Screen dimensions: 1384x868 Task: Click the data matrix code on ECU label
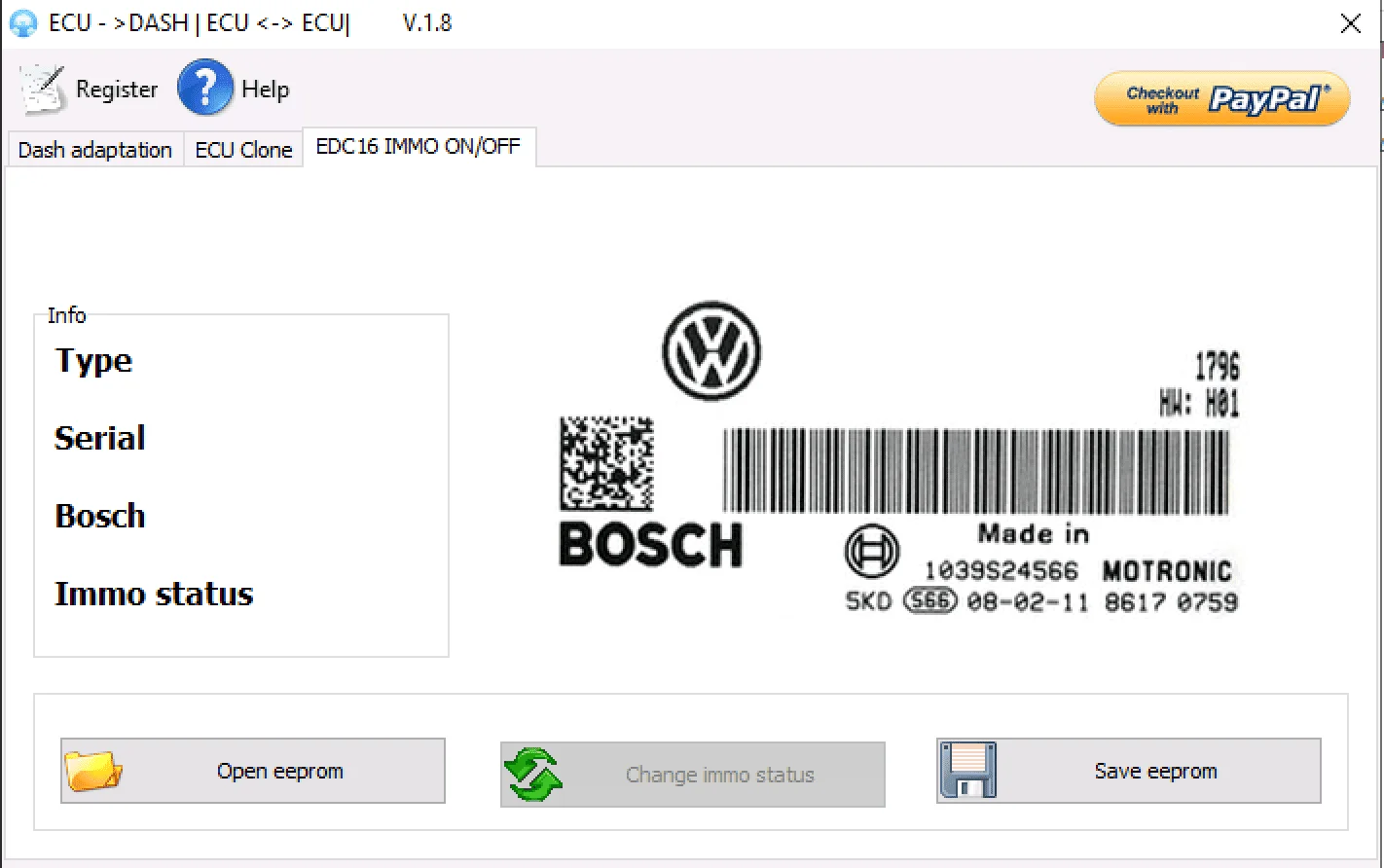pyautogui.click(x=606, y=463)
